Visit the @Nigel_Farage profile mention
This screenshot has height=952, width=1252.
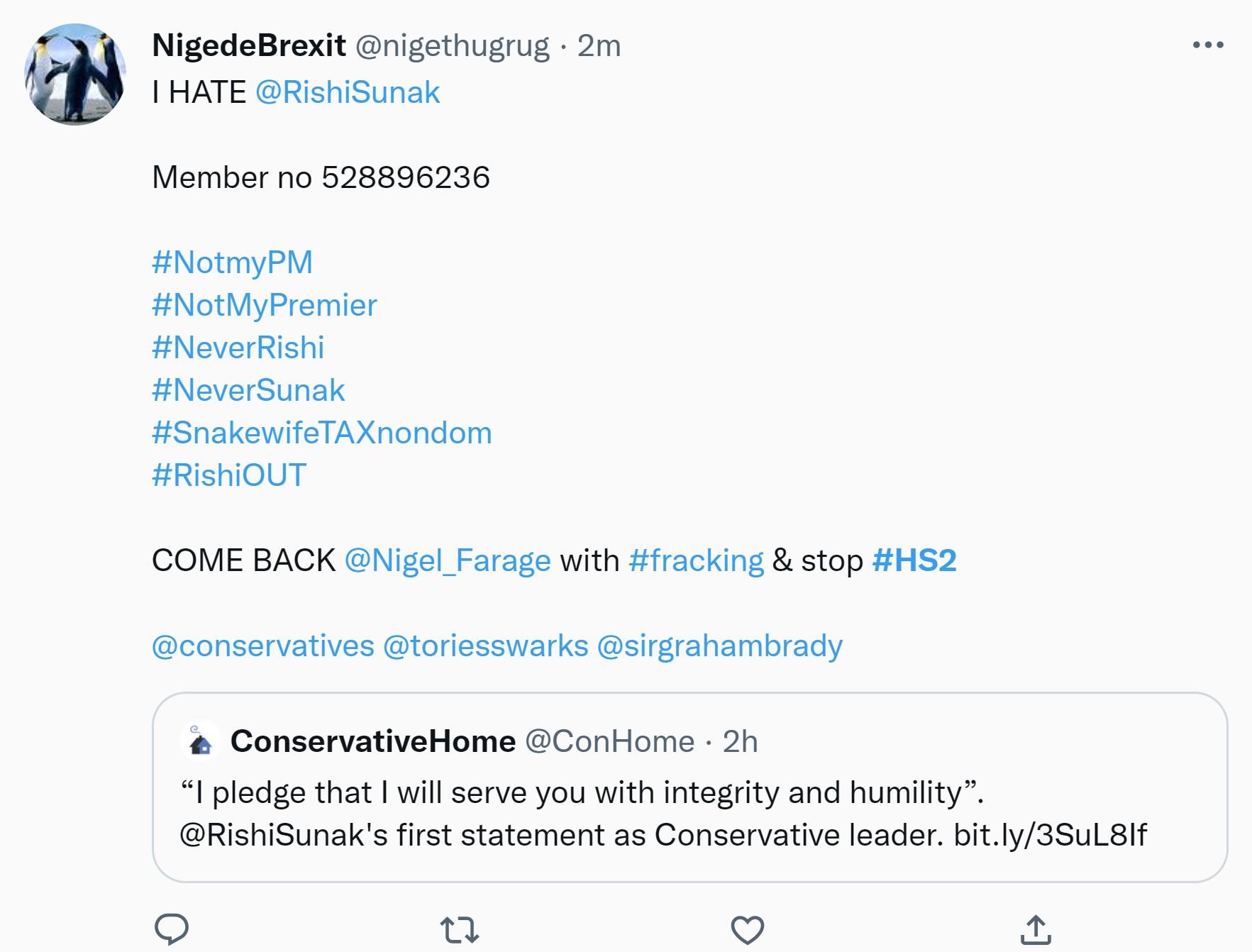pyautogui.click(x=447, y=561)
